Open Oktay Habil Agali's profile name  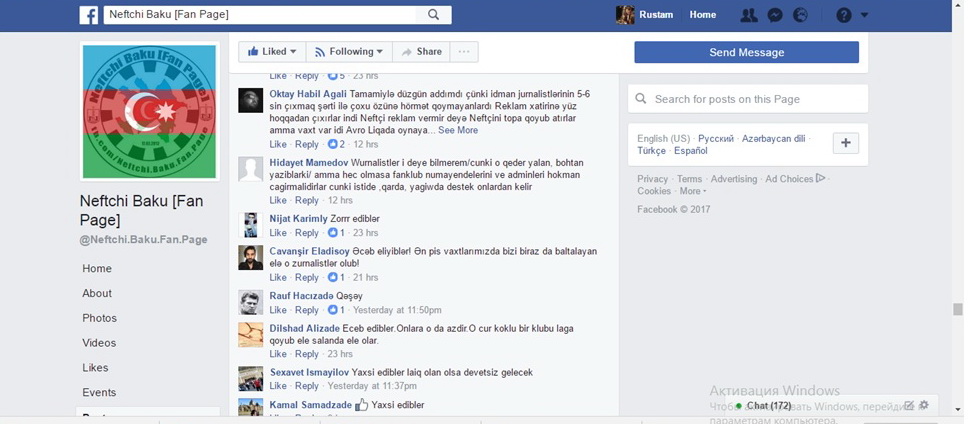point(308,94)
